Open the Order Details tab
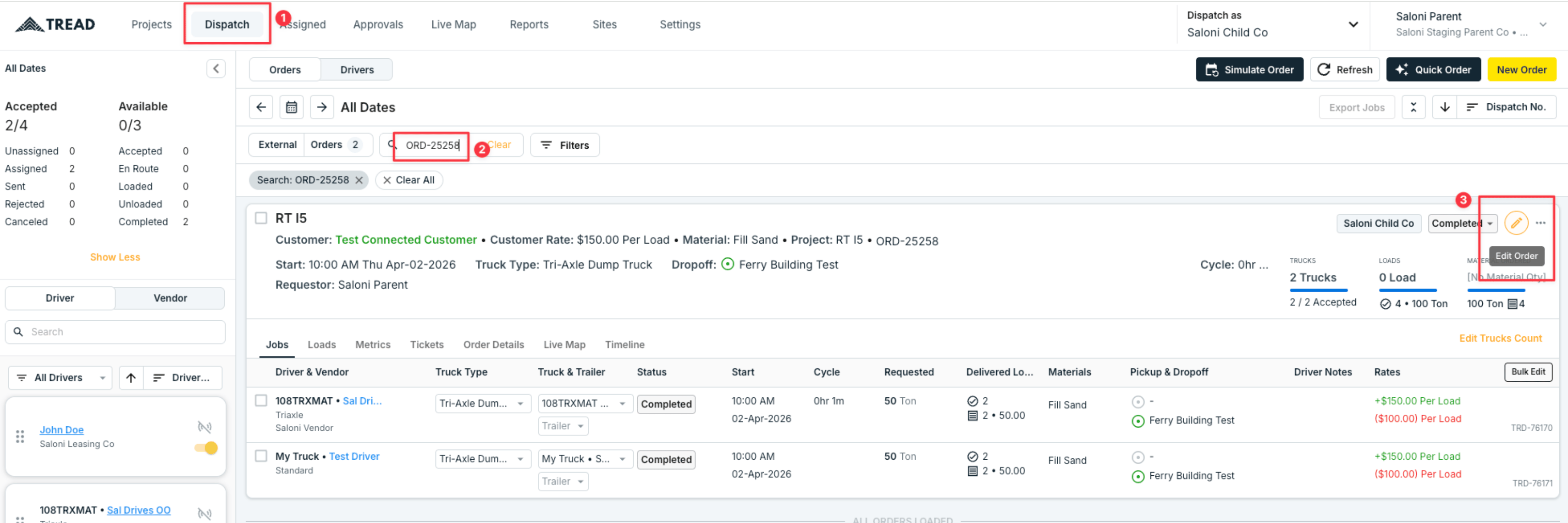The width and height of the screenshot is (1568, 523). pyautogui.click(x=493, y=345)
